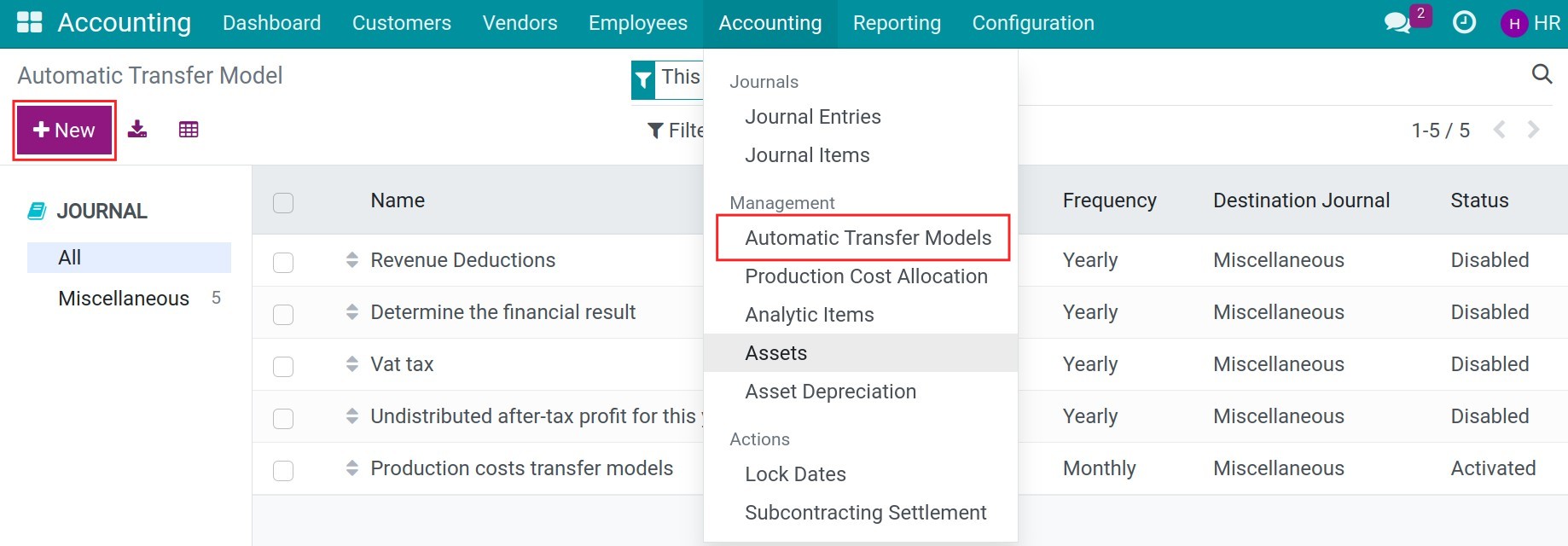The width and height of the screenshot is (1568, 546).
Task: Select Assets menu item
Action: pyautogui.click(x=861, y=353)
